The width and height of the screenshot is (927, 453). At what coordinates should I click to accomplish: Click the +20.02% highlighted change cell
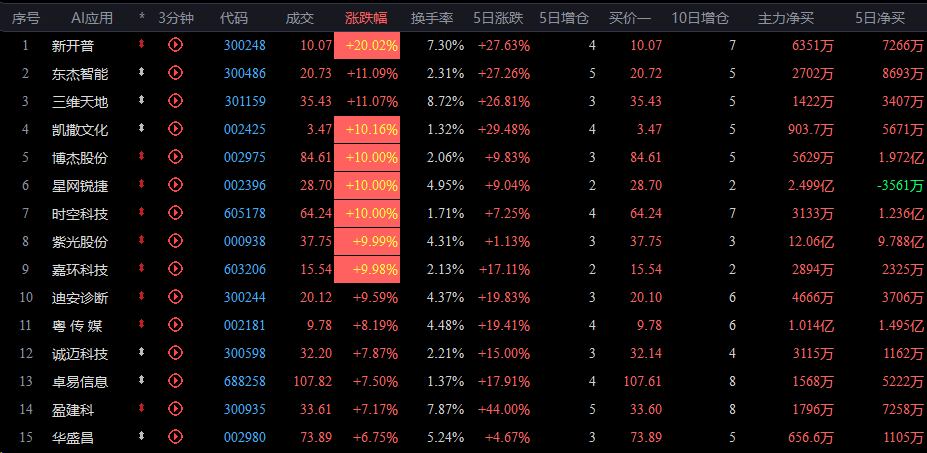pos(367,46)
